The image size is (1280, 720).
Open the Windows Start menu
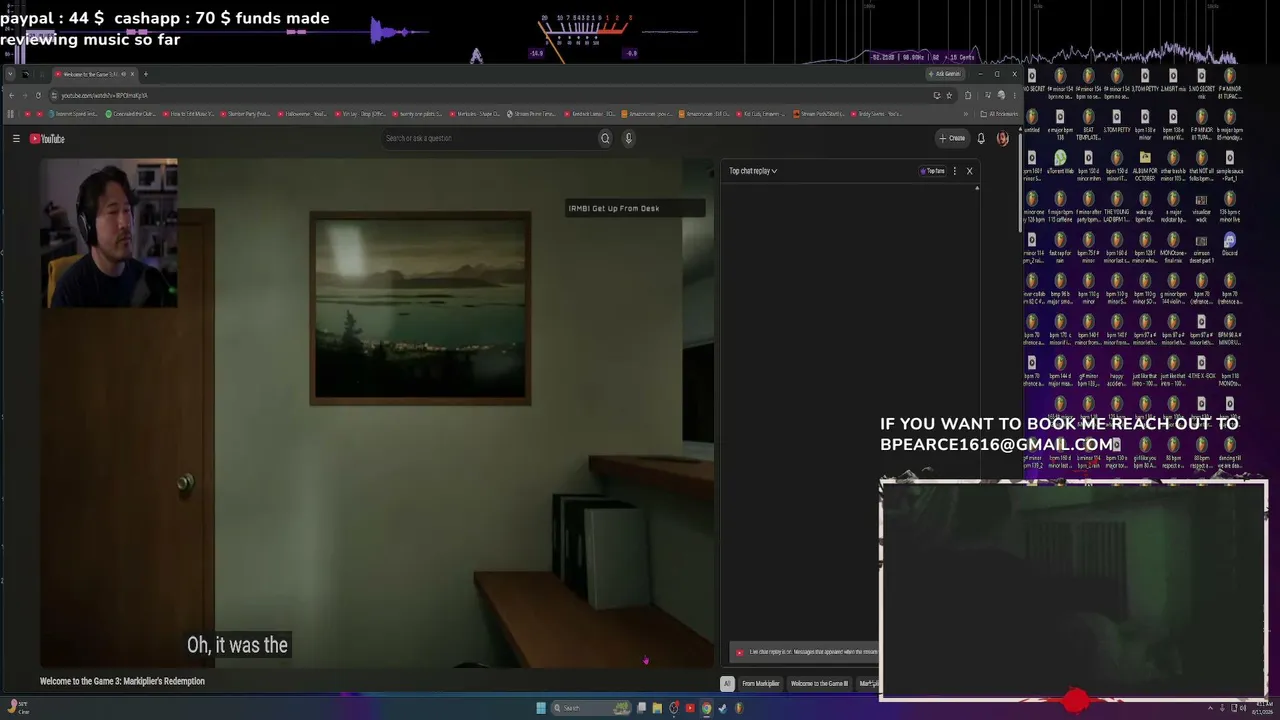541,708
